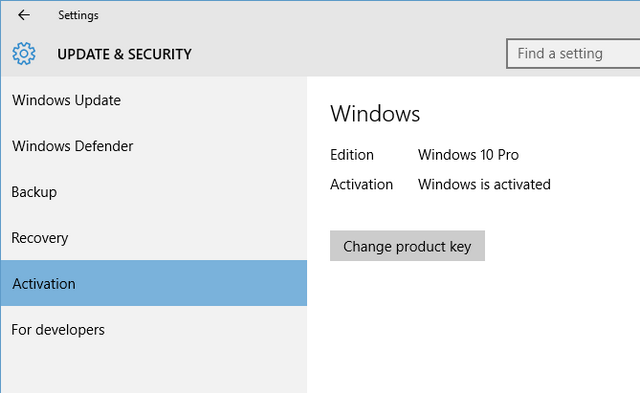
Task: Open For developers settings
Action: (x=153, y=329)
